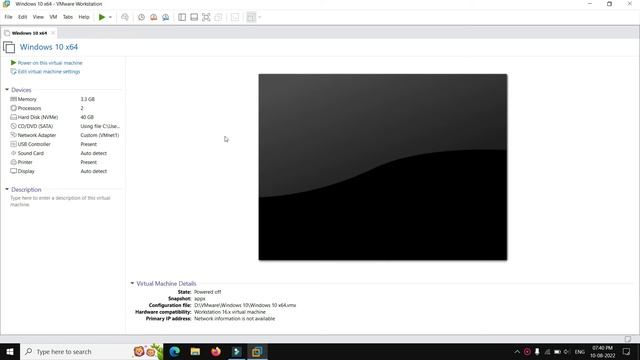This screenshot has height=360, width=640.
Task: Open the VM menu
Action: pyautogui.click(x=53, y=17)
